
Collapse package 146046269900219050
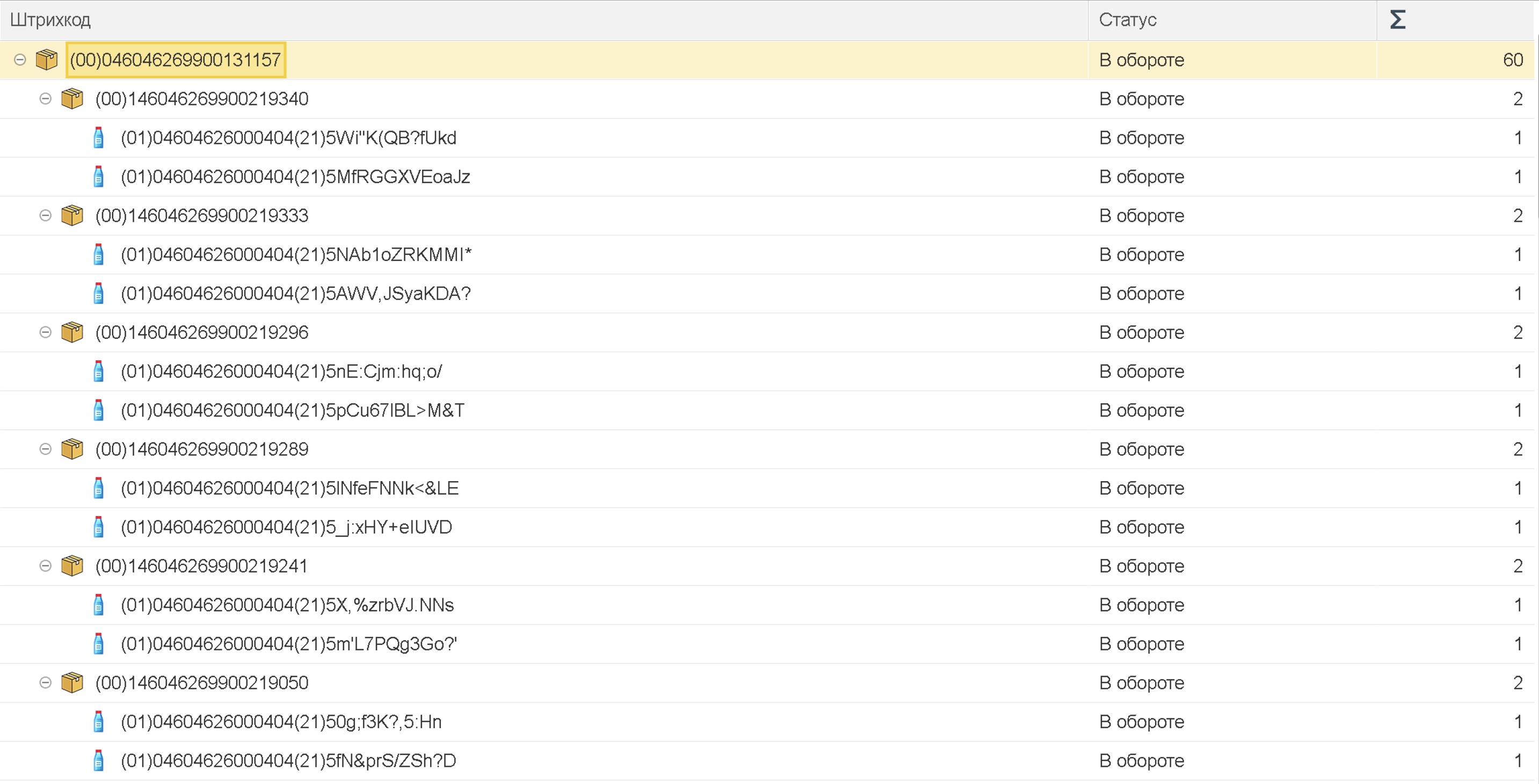pos(46,683)
